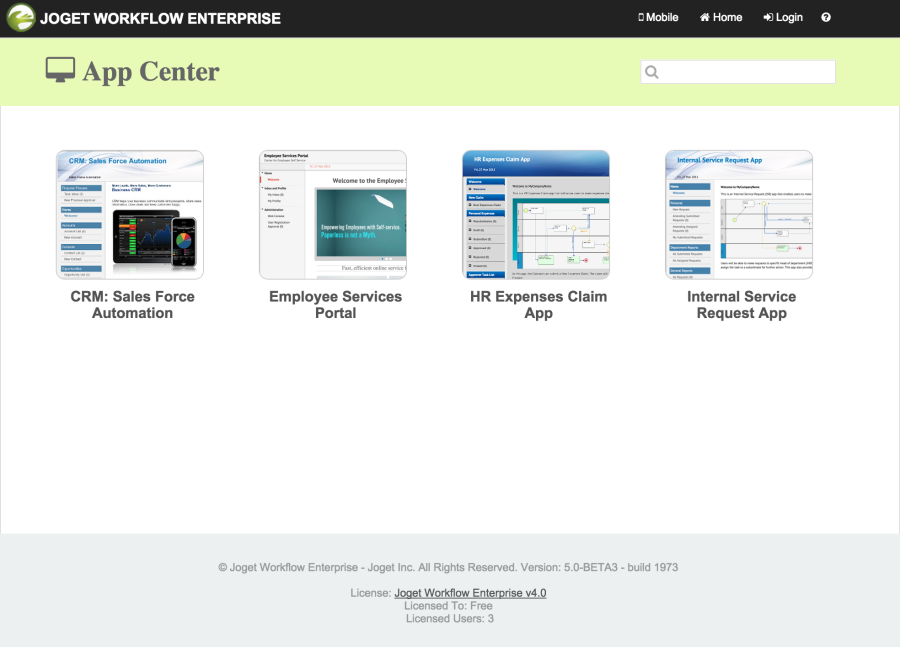The image size is (900, 647).
Task: Open the Mobile view link
Action: [658, 17]
